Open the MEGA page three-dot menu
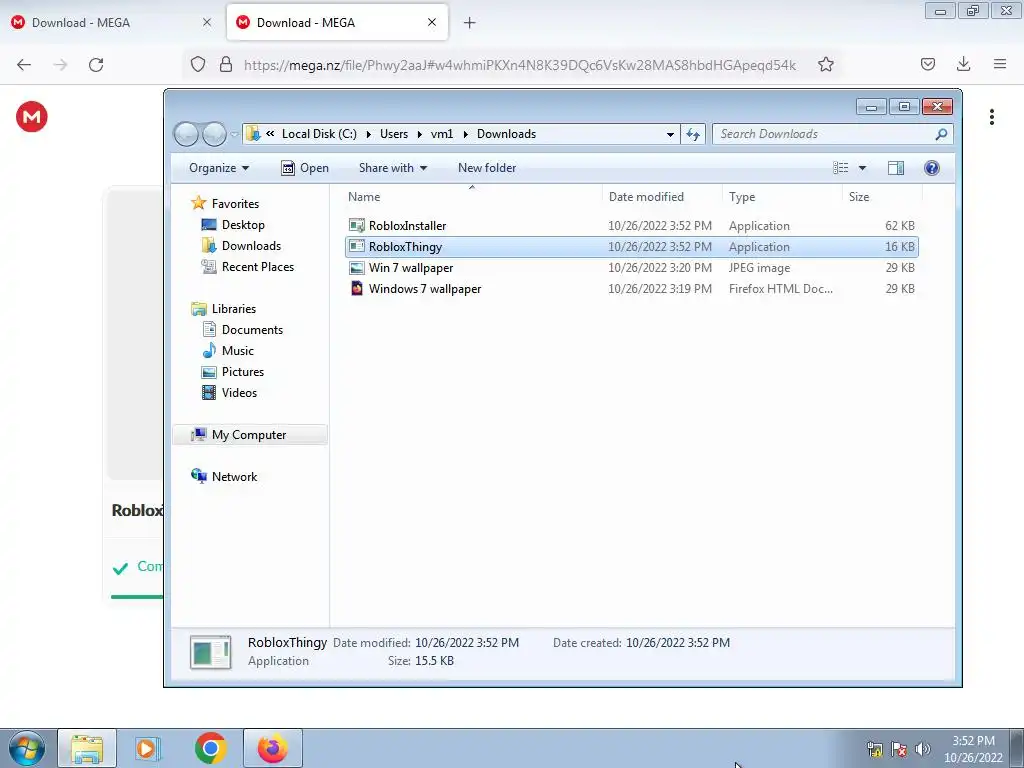1024x768 pixels. coord(991,117)
